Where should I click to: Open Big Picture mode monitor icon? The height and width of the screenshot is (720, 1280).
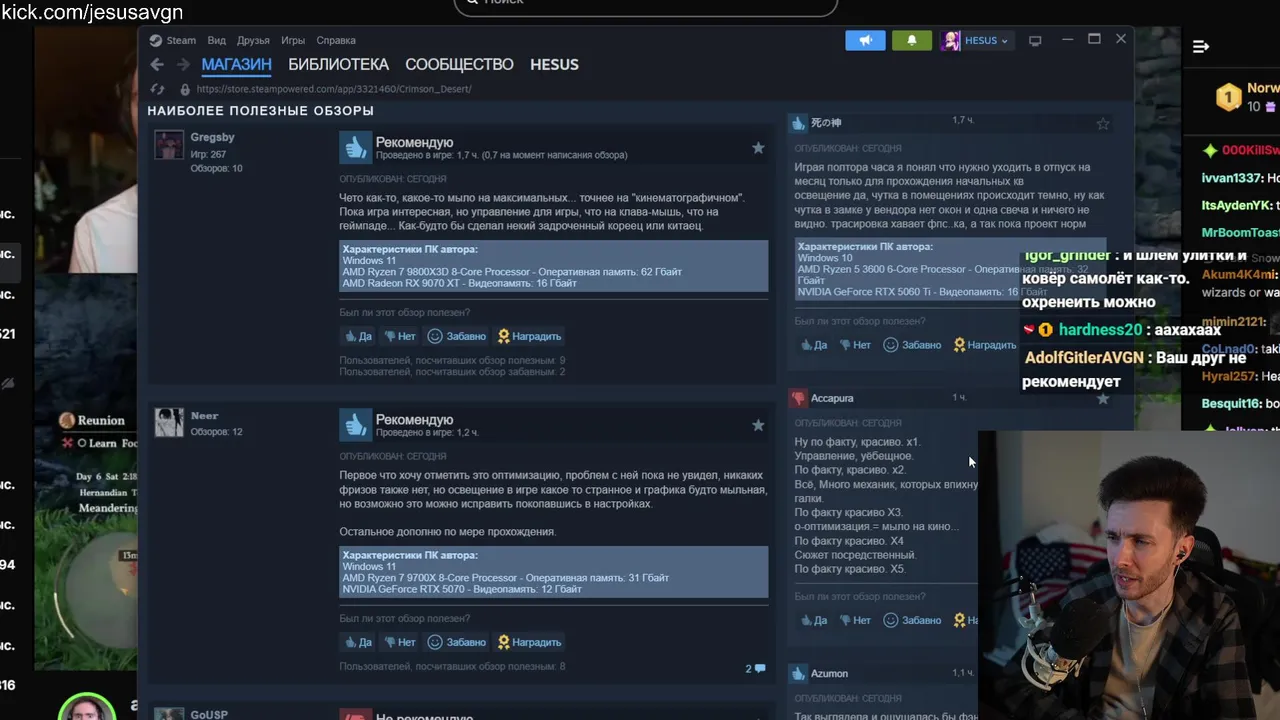1035,41
